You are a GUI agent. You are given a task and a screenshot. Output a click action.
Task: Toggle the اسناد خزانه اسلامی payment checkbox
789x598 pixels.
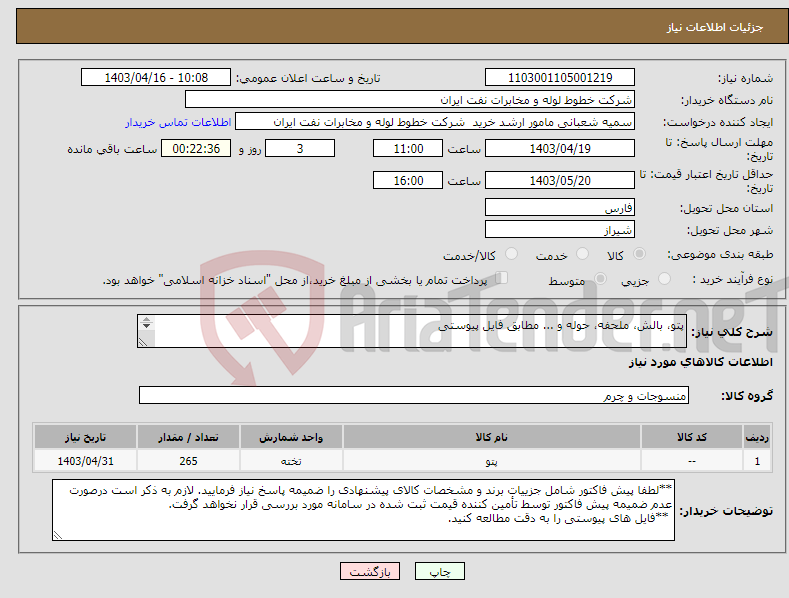501,278
